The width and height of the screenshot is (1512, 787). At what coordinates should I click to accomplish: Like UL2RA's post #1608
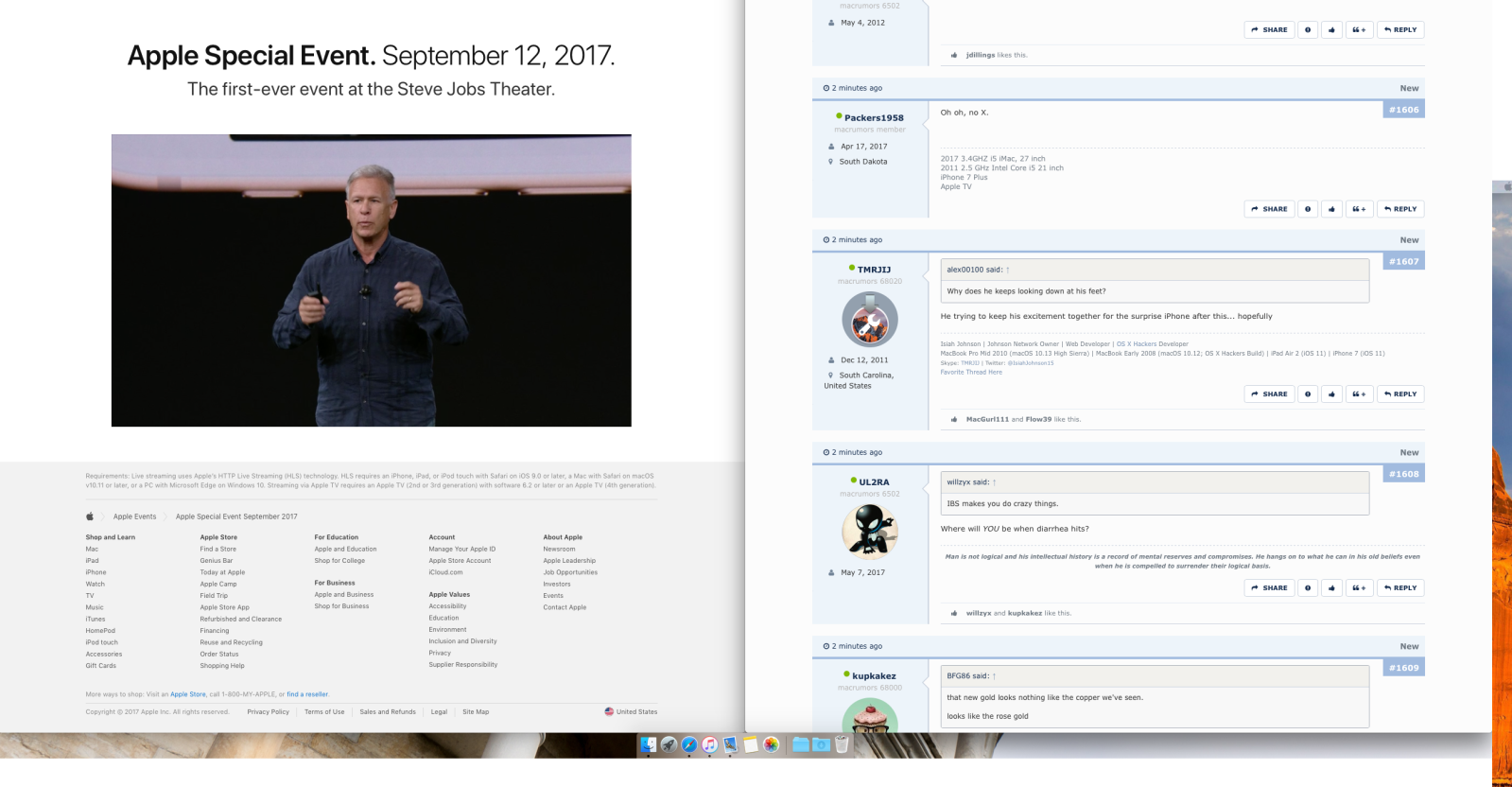pos(1331,587)
